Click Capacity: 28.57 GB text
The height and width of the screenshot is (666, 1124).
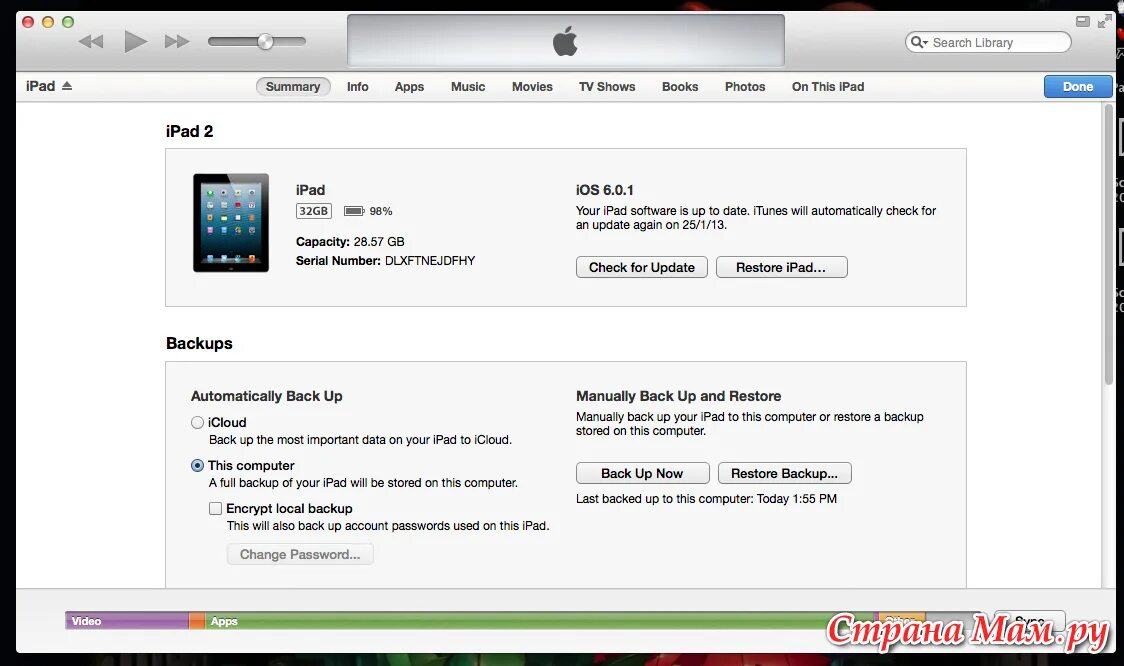(x=350, y=242)
